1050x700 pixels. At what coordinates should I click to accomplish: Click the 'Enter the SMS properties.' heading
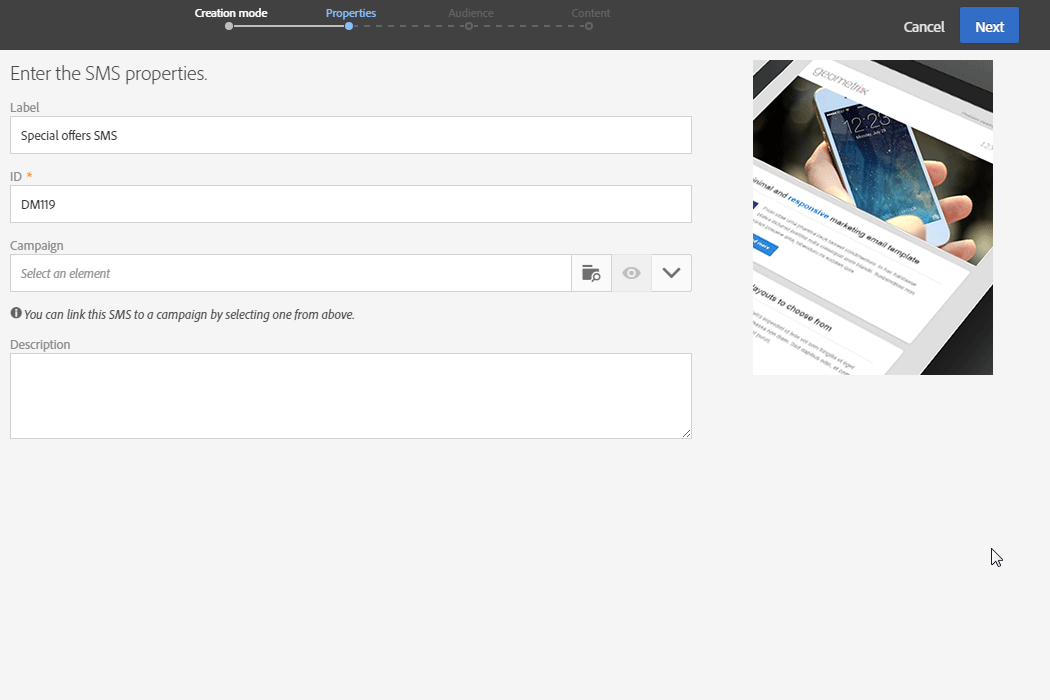click(108, 73)
